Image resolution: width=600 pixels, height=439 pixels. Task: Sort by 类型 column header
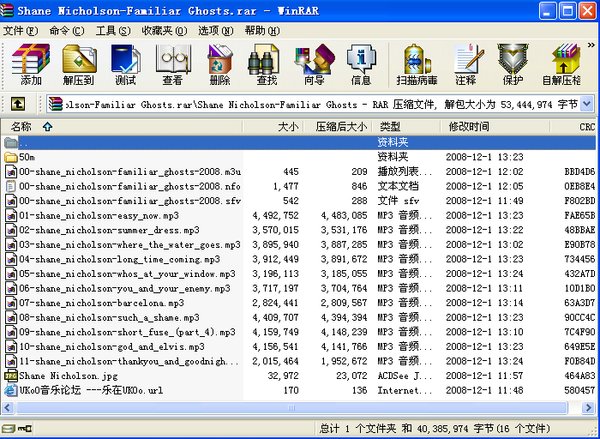406,127
